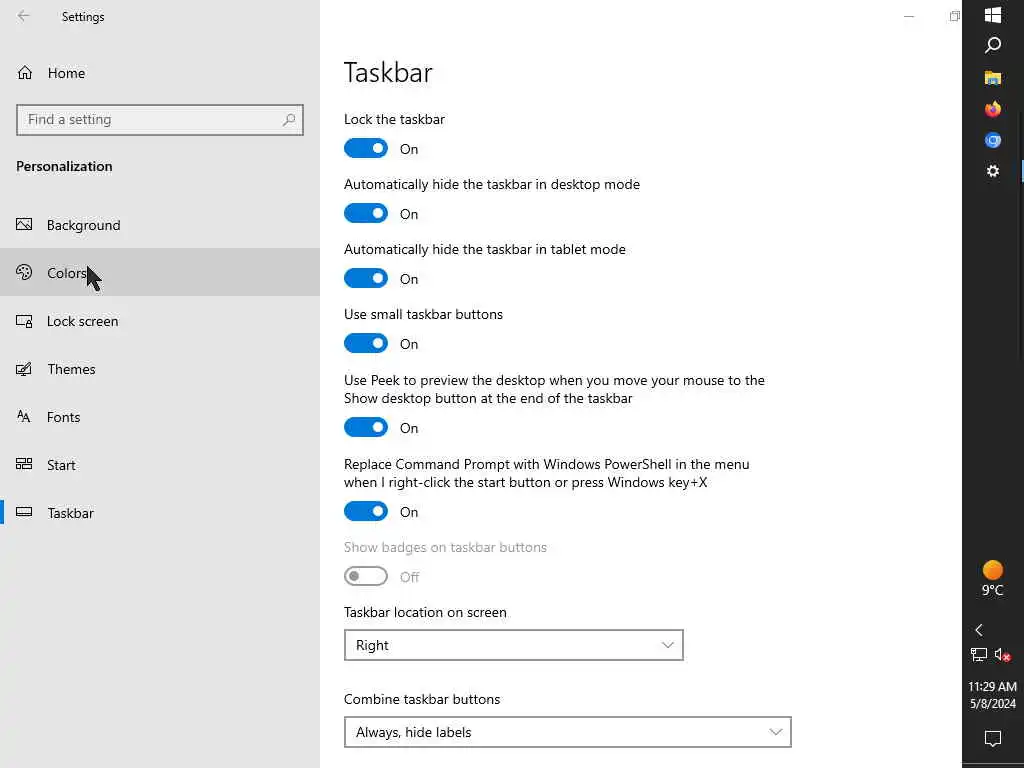Open Firefox from the taskbar
This screenshot has width=1024, height=768.
(x=993, y=109)
